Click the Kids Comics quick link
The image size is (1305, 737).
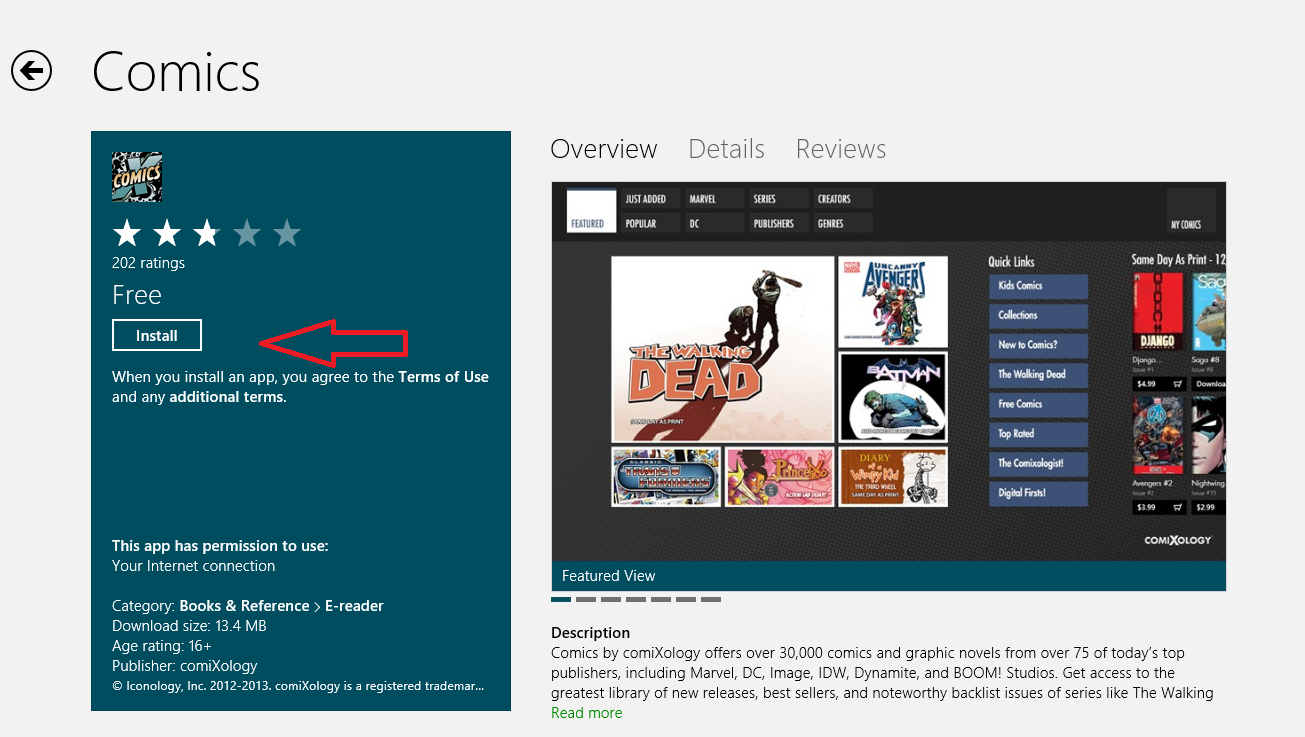pos(1038,286)
